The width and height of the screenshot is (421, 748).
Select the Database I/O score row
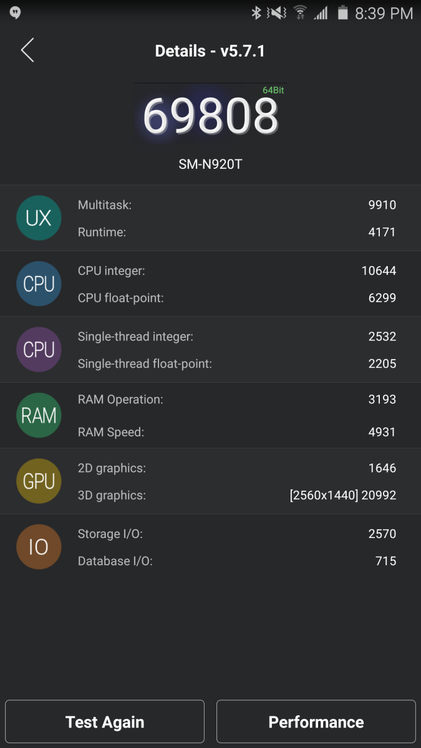[x=237, y=561]
